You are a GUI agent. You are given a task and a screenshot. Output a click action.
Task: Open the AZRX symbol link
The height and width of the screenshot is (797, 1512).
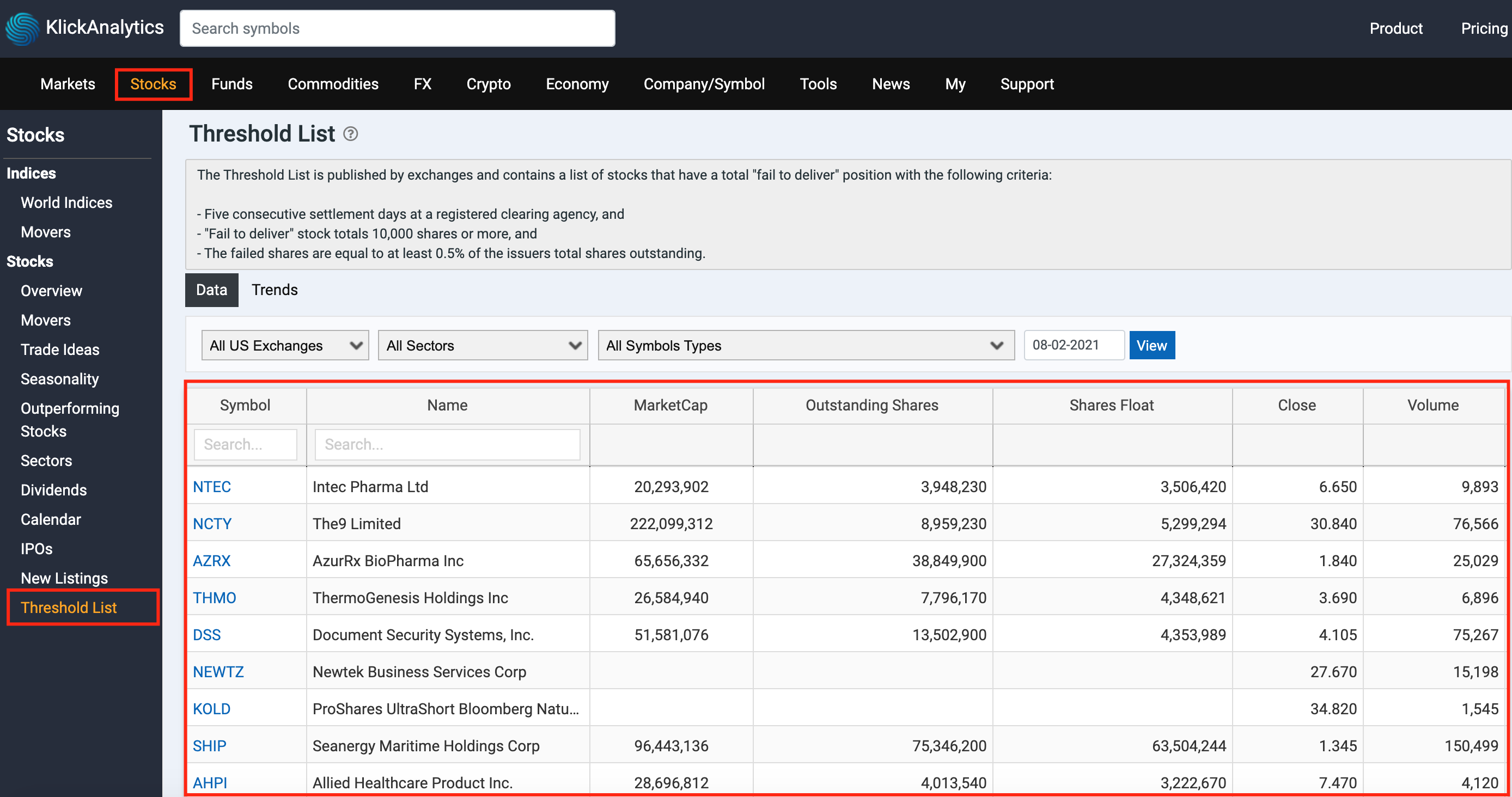pyautogui.click(x=211, y=561)
